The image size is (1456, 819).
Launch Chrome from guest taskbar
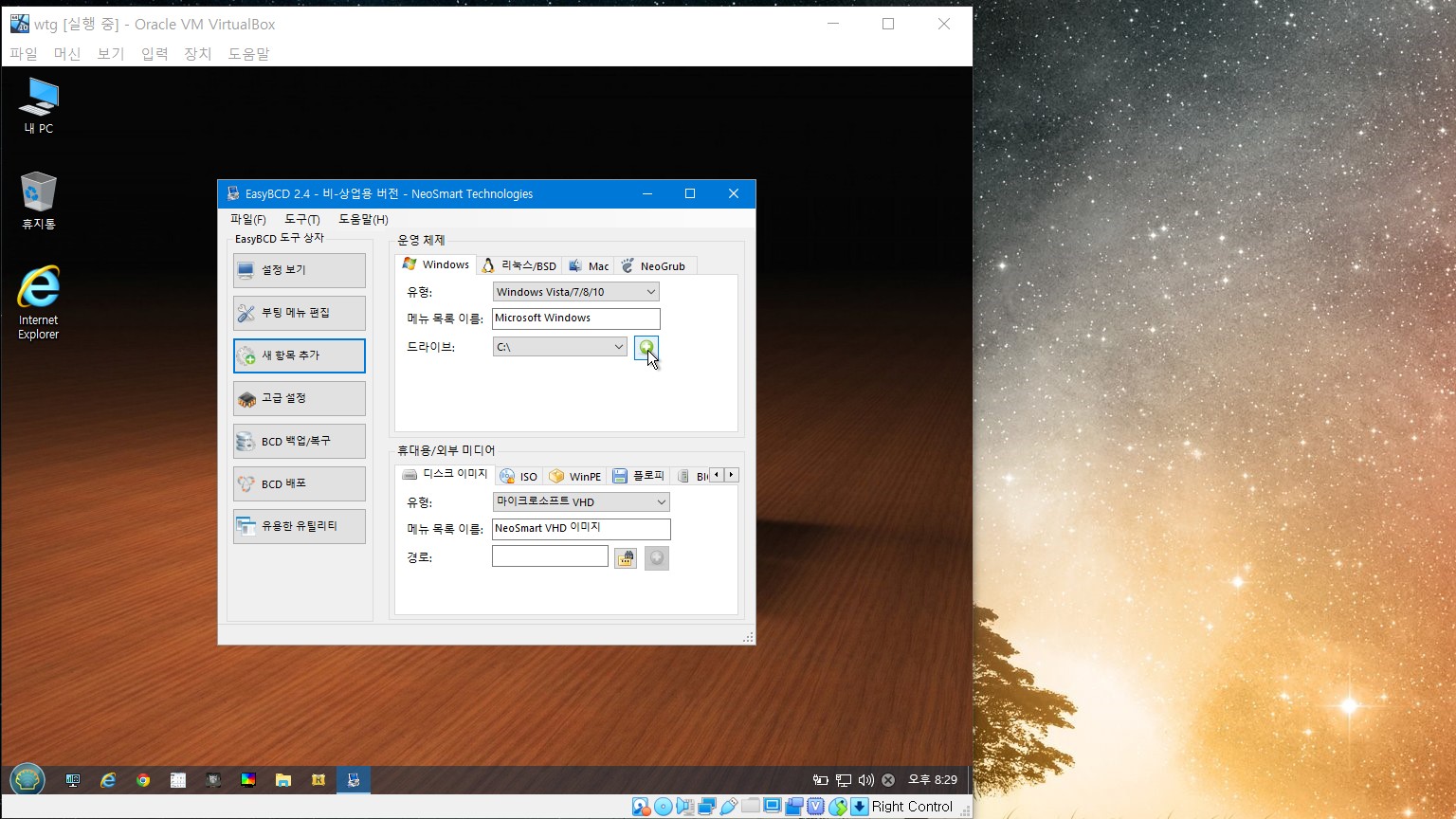click(143, 780)
